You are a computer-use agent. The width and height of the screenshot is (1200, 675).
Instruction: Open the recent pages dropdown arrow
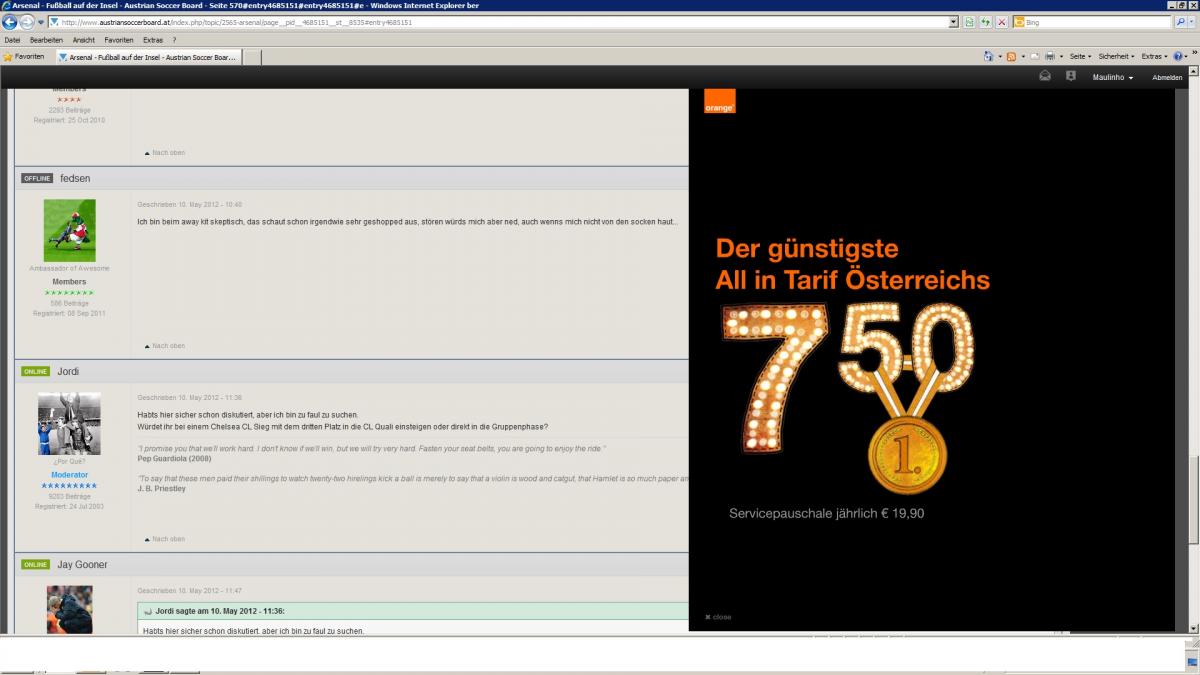[x=41, y=22]
